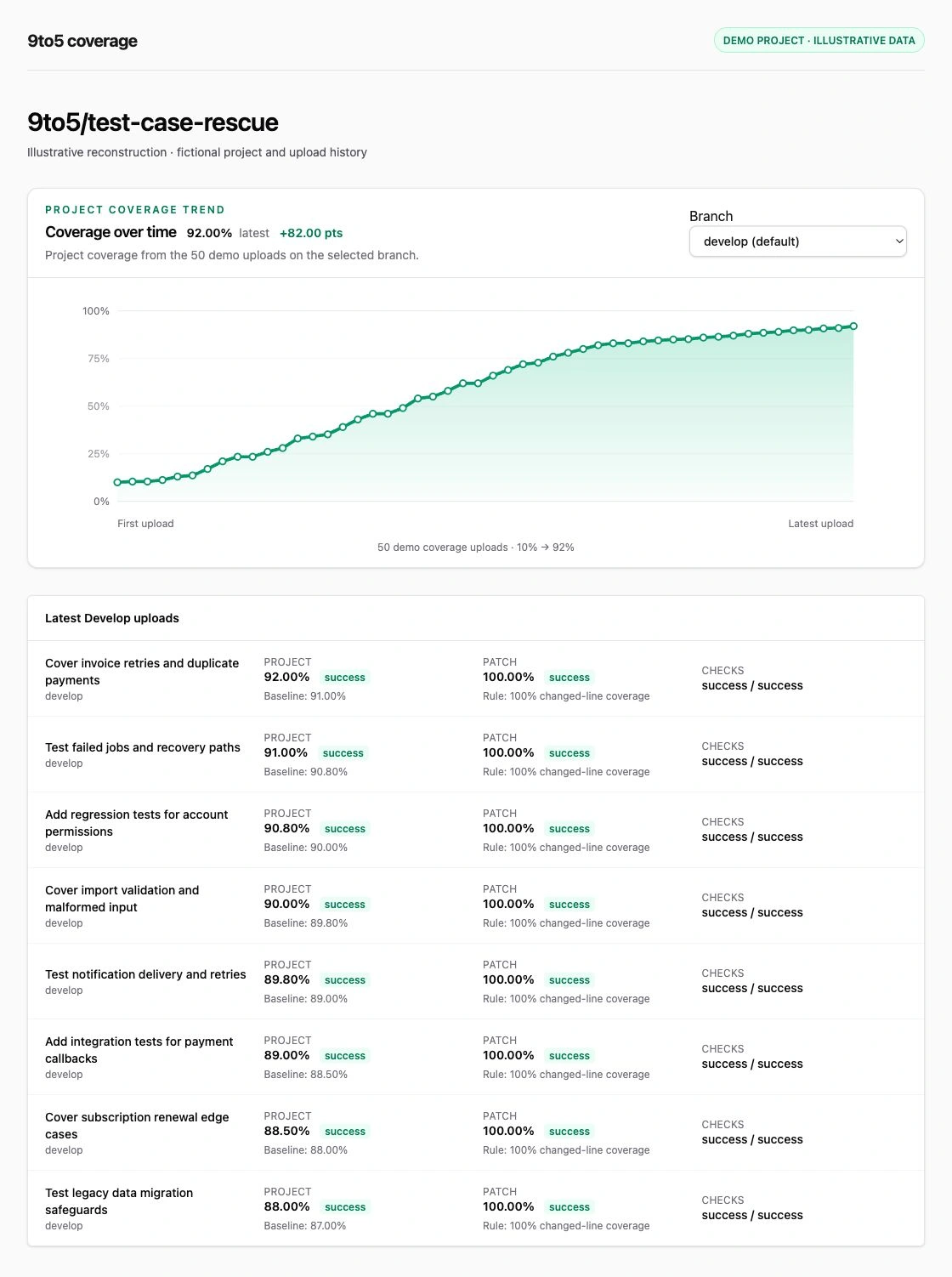Click the latest upload data point on chart
952x1277 pixels.
tap(853, 326)
